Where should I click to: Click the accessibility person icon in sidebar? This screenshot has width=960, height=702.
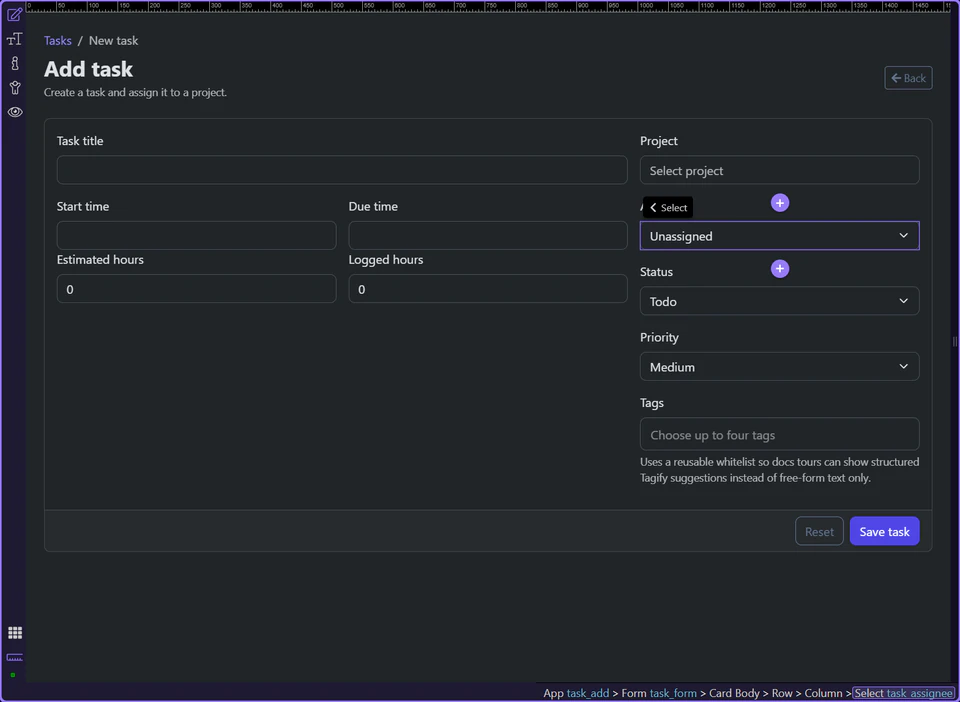14,87
